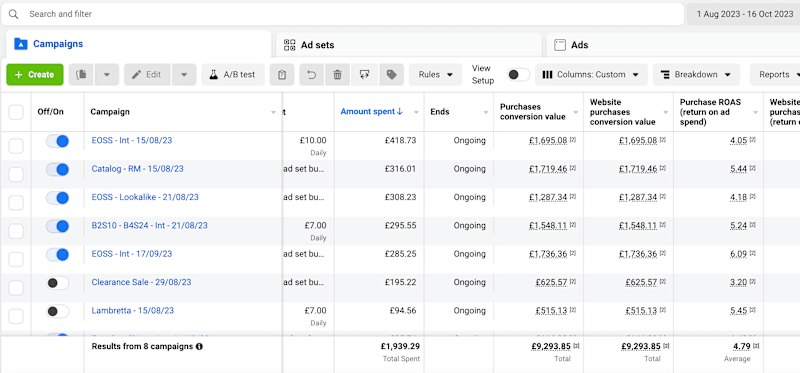This screenshot has width=800, height=373.
Task: Open Clearance Sale - 29/08/23 campaign link
Action: tap(141, 282)
